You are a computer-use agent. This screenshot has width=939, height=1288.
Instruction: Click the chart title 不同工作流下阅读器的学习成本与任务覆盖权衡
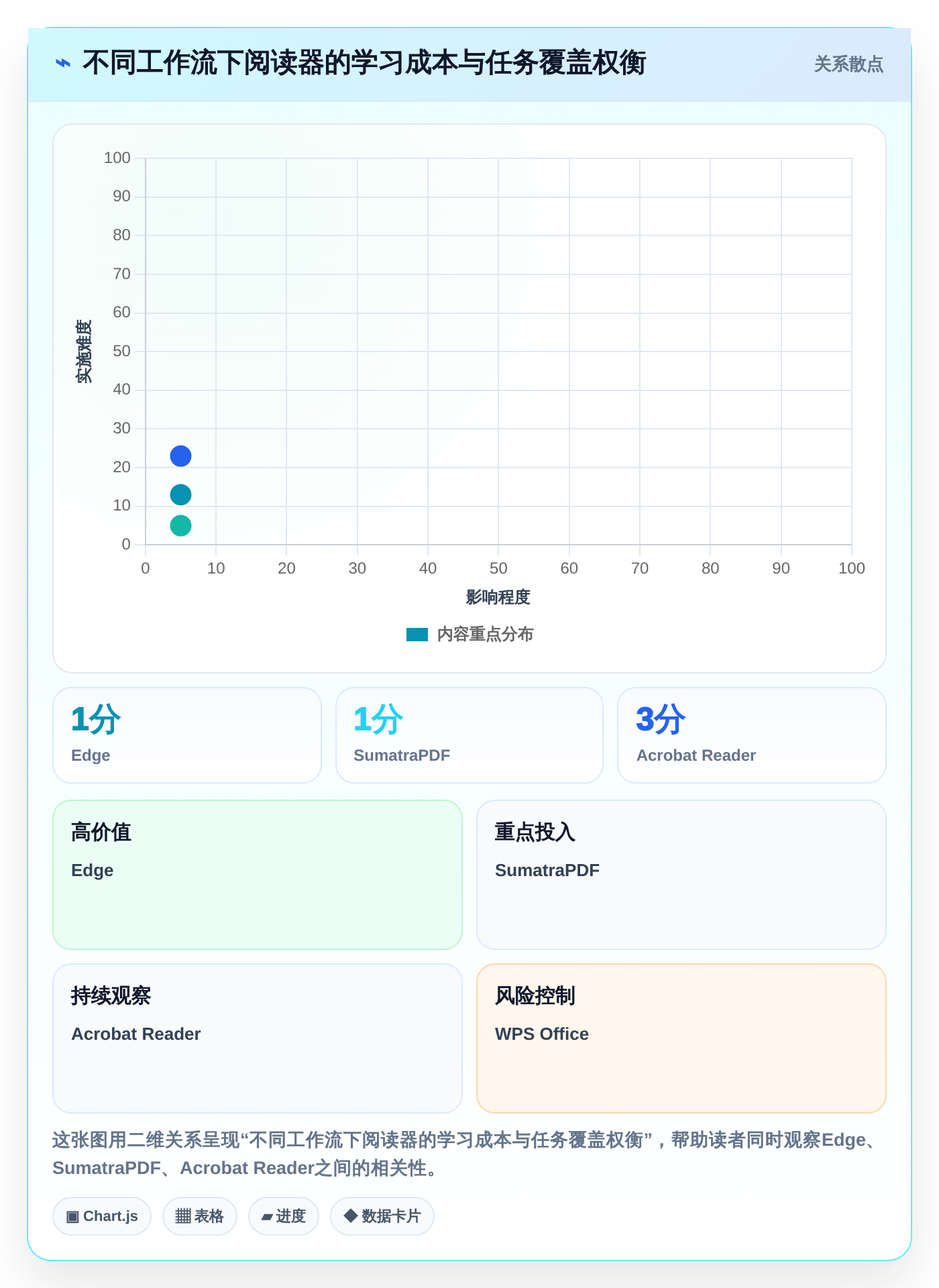(x=364, y=63)
